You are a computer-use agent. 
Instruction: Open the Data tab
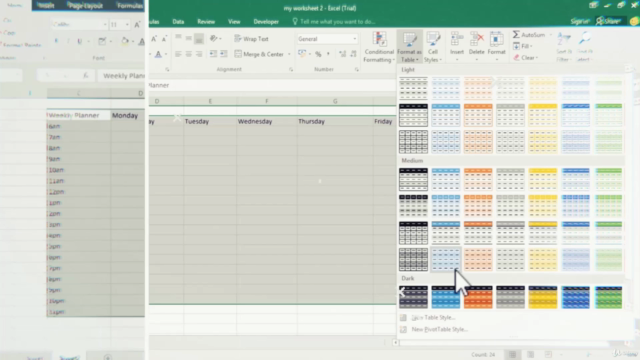click(178, 22)
